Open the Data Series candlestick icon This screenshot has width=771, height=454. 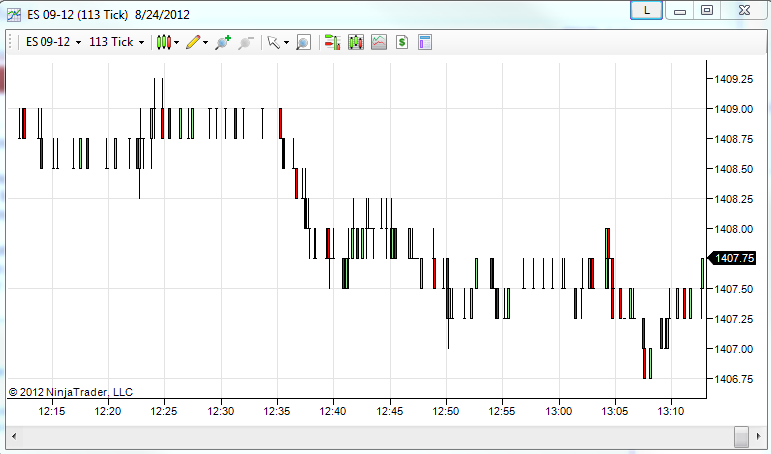356,42
